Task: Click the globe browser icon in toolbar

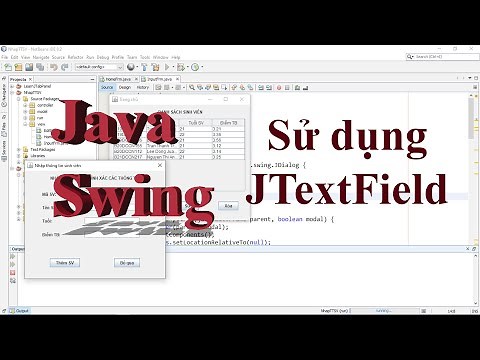Action: point(131,67)
